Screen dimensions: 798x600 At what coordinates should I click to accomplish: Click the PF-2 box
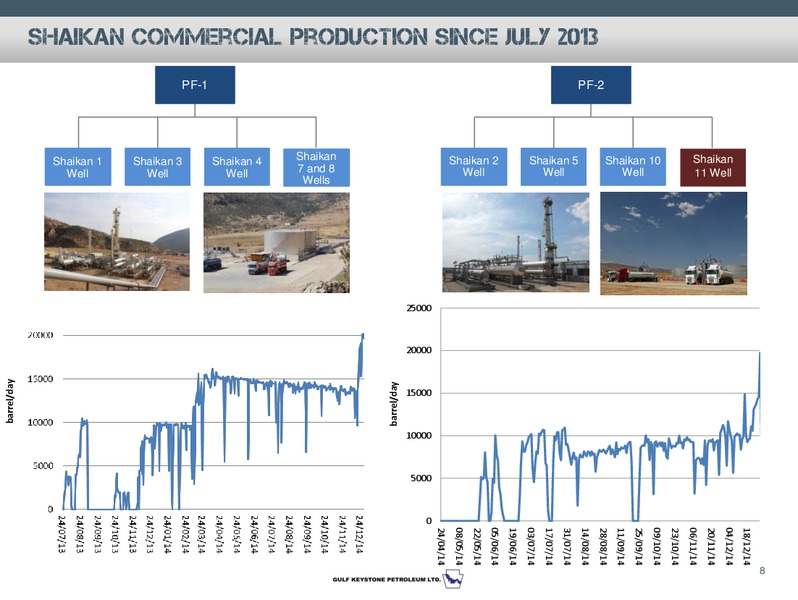pos(591,85)
